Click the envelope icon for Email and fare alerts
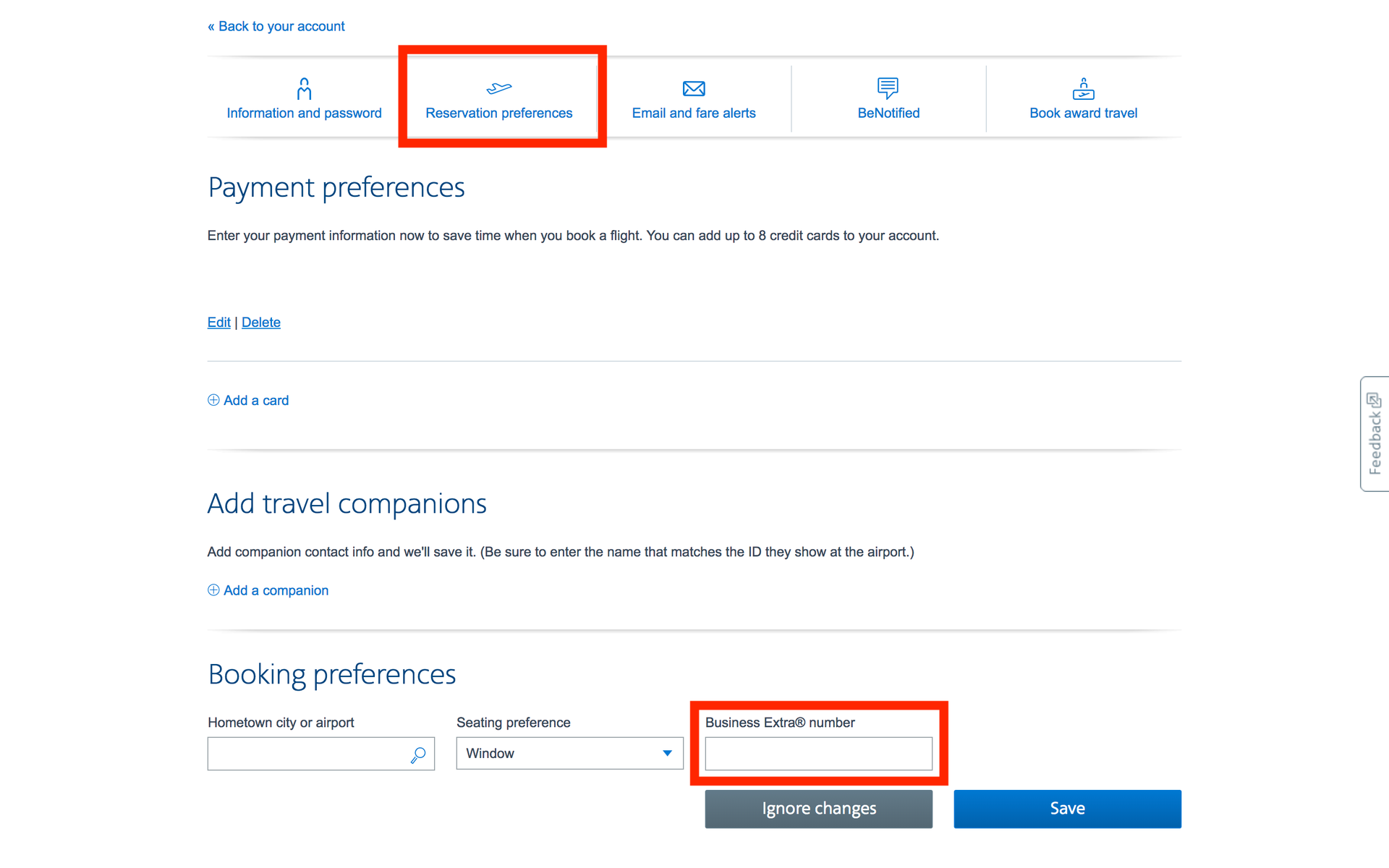Image resolution: width=1389 pixels, height=868 pixels. 693,88
